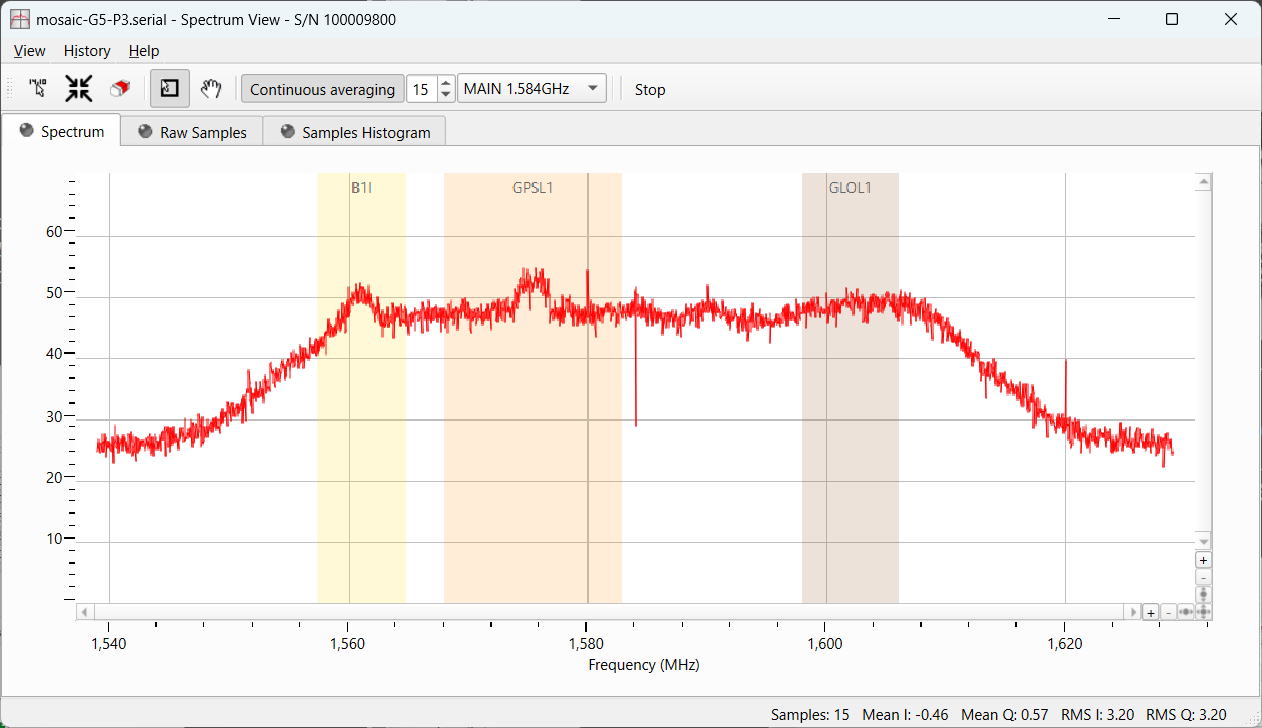Open the View menu
Image resolution: width=1262 pixels, height=728 pixels.
click(29, 51)
